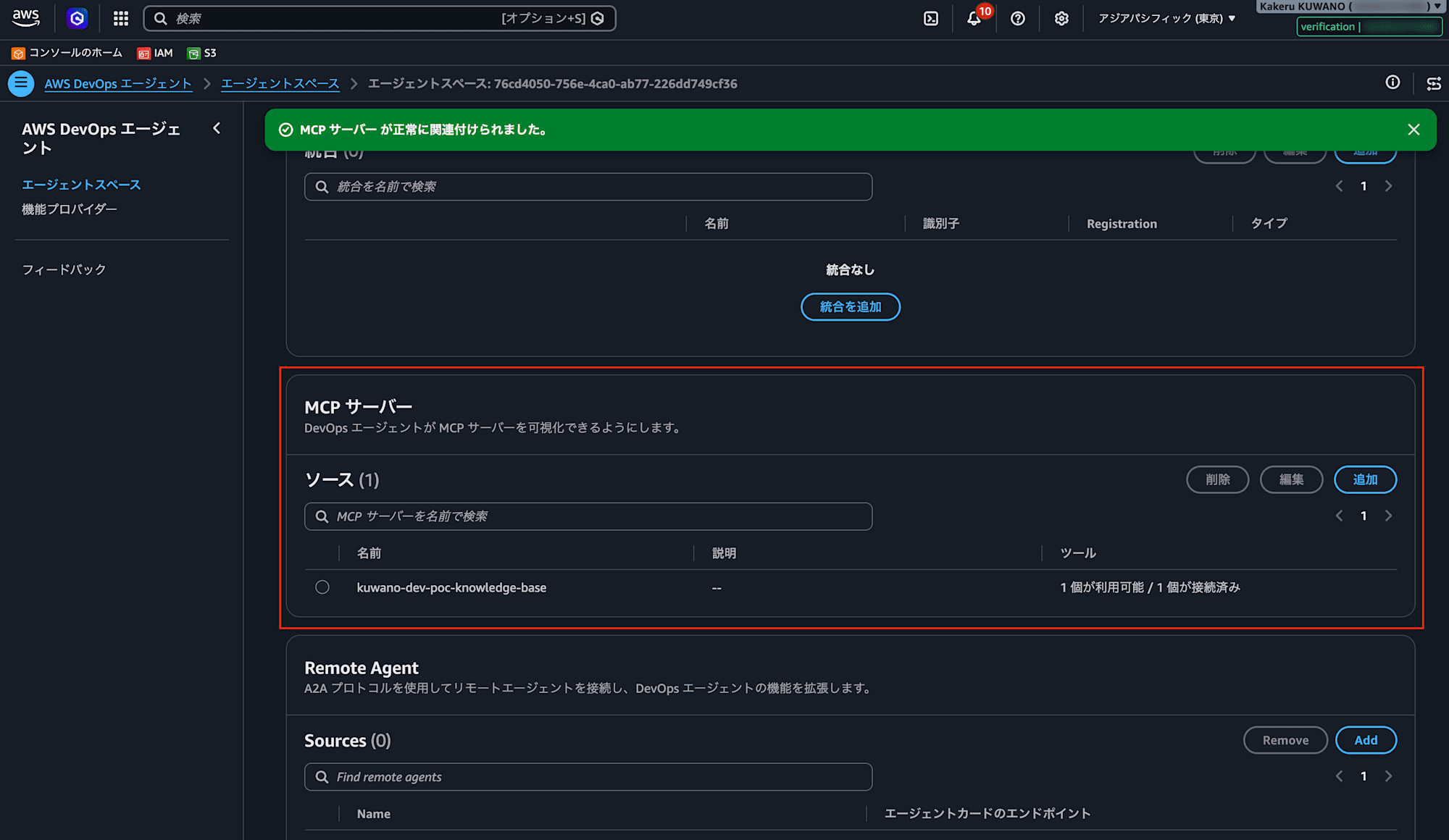The image size is (1449, 840).
Task: Open the page preferences icon at right
Action: coord(1434,83)
